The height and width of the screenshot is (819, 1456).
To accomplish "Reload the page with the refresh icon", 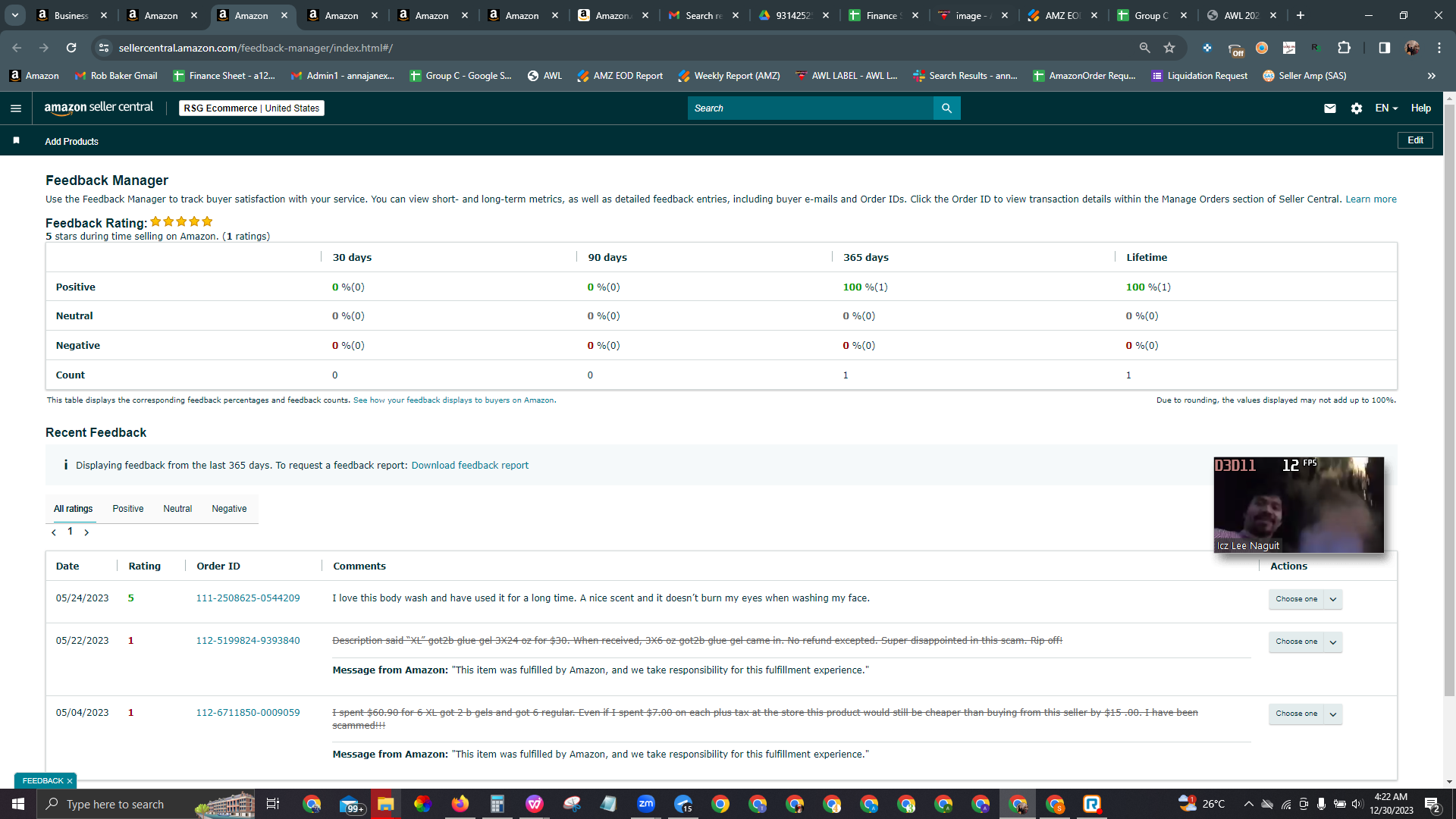I will pos(71,48).
